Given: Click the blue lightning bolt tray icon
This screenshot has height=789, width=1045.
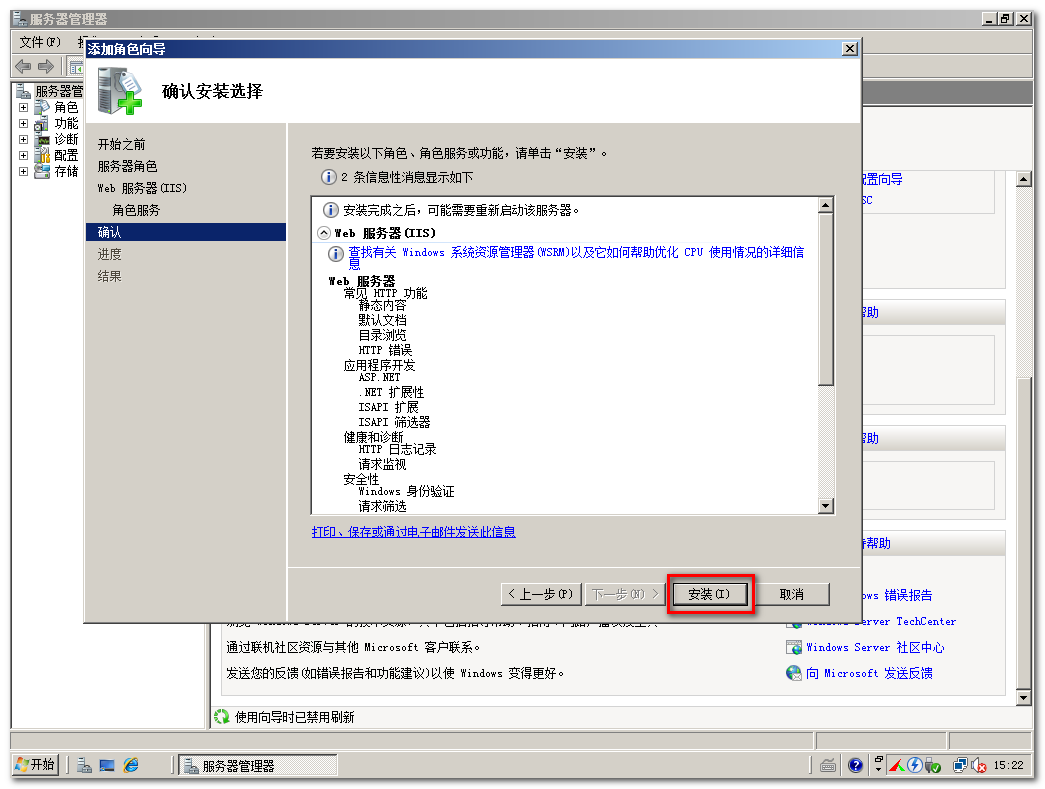Looking at the screenshot, I should tap(914, 765).
